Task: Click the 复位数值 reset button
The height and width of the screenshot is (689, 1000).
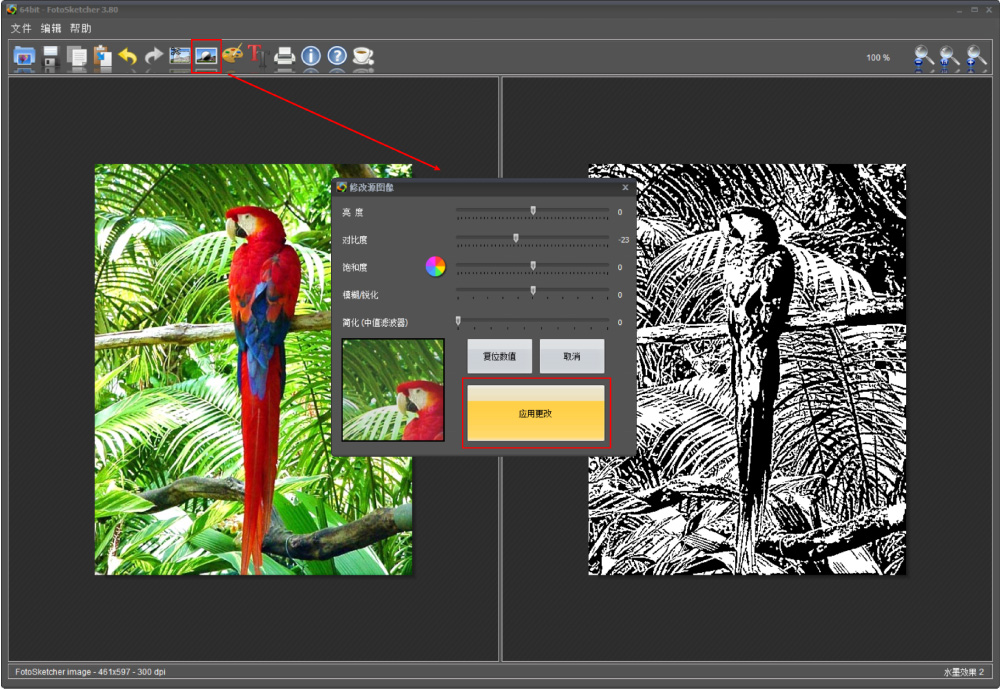Action: (499, 356)
